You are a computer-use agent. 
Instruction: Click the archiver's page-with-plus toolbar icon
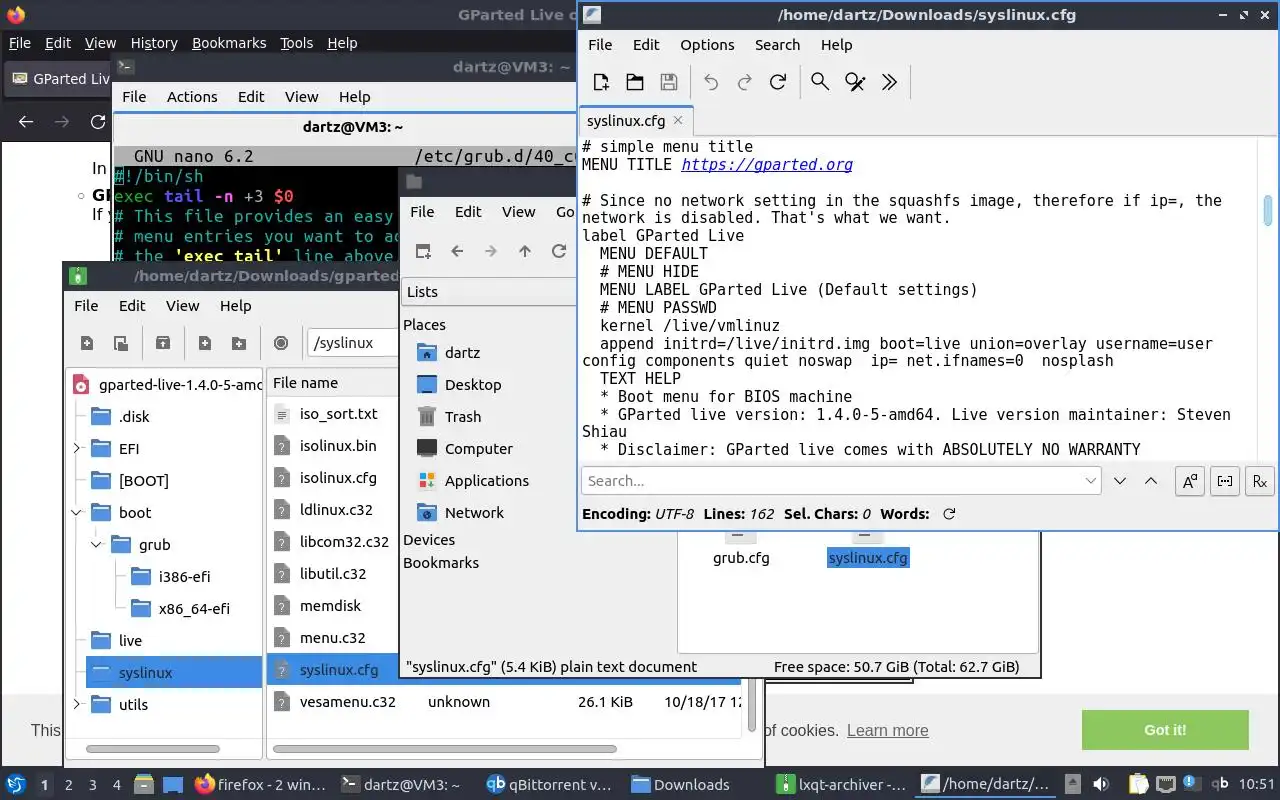(x=205, y=343)
